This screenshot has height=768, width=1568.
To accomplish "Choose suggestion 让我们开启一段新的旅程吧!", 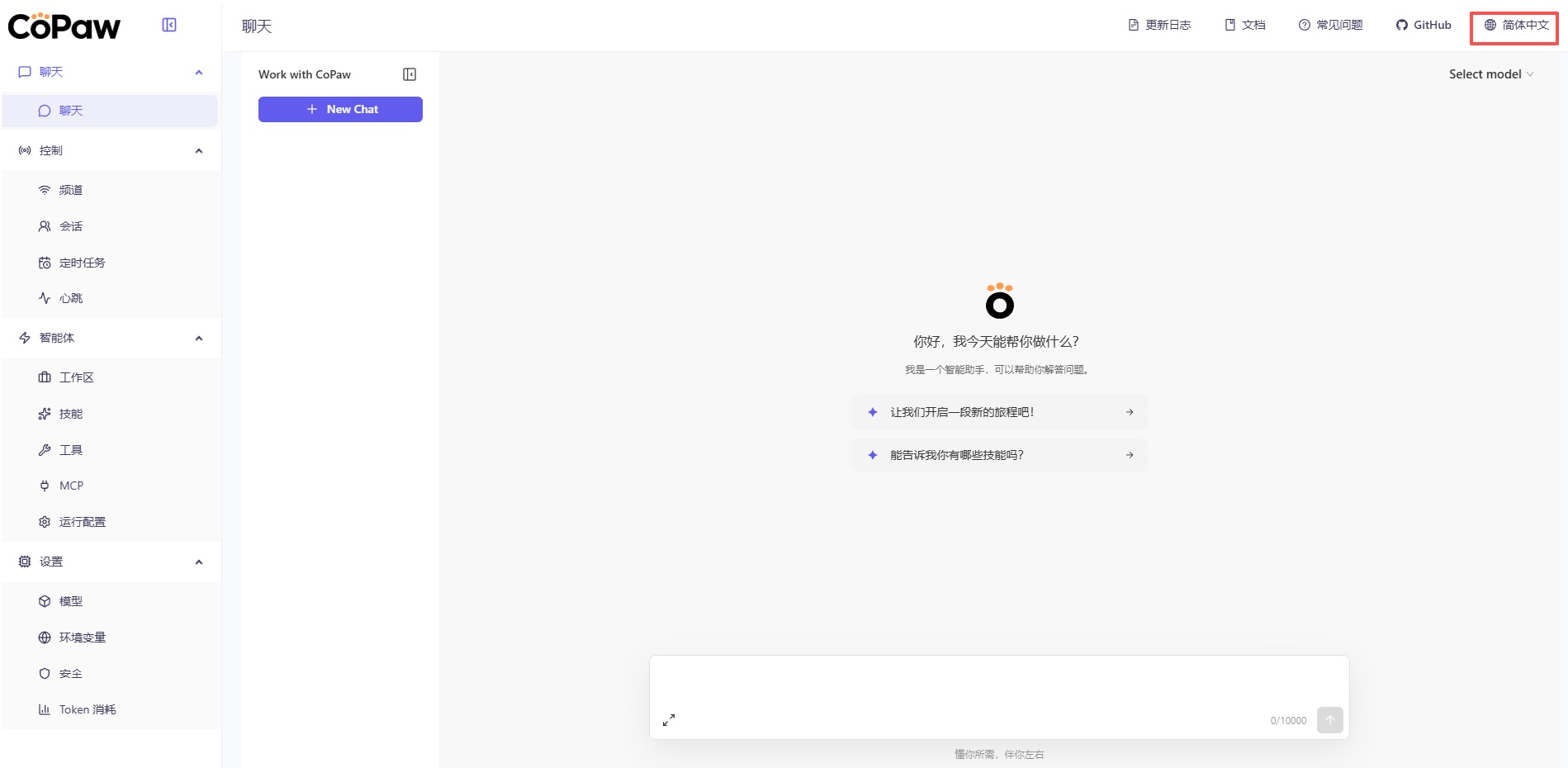I will click(999, 412).
